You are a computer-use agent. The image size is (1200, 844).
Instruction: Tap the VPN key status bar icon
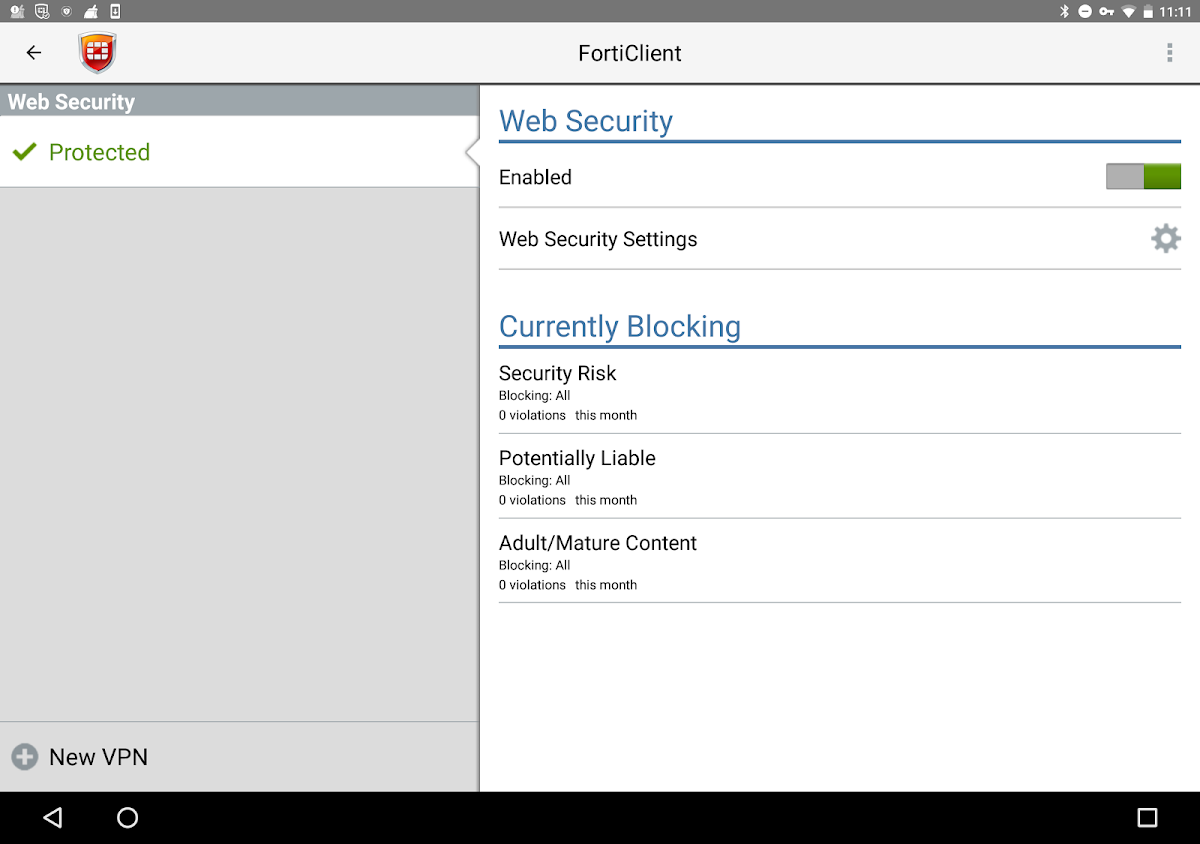tap(1107, 11)
